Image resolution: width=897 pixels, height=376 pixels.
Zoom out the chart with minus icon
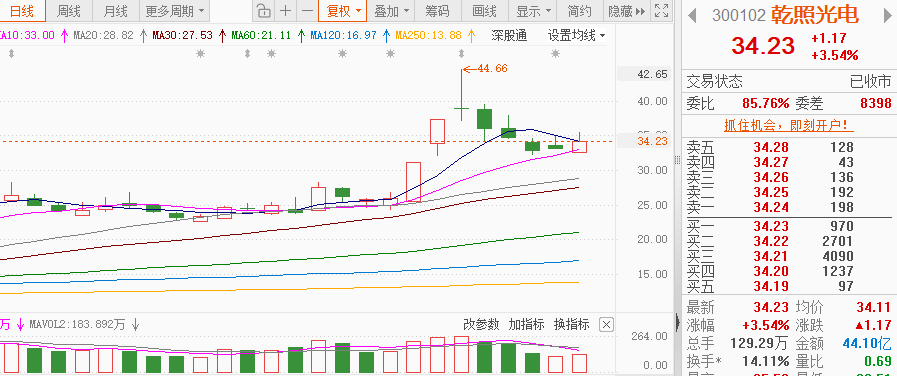(x=307, y=11)
